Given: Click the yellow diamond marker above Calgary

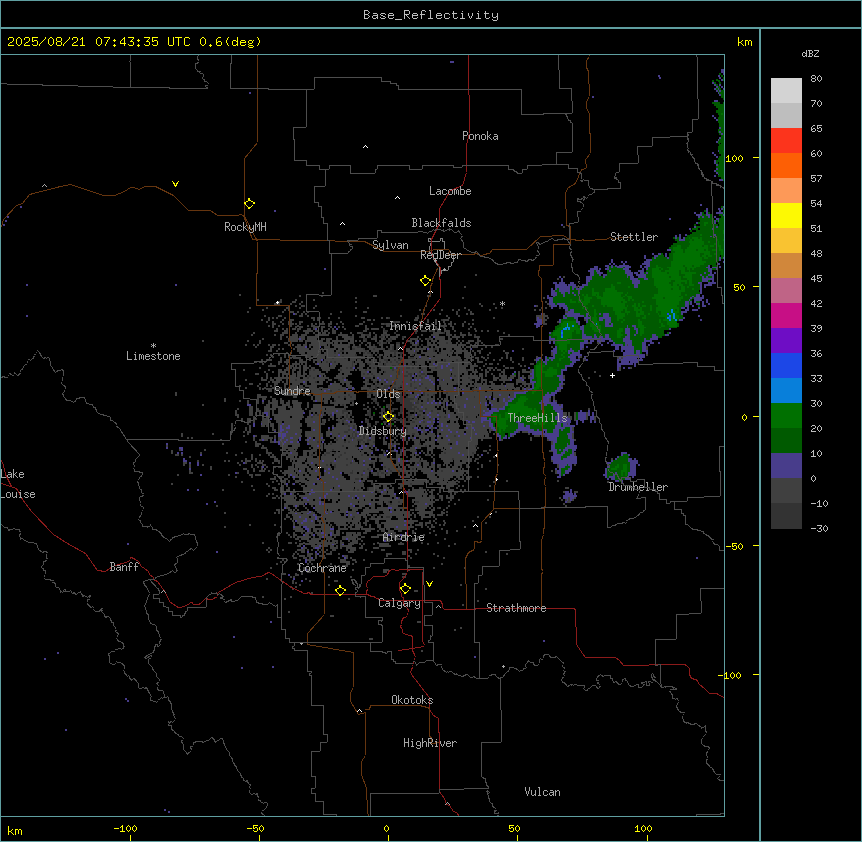Looking at the screenshot, I should click(405, 589).
